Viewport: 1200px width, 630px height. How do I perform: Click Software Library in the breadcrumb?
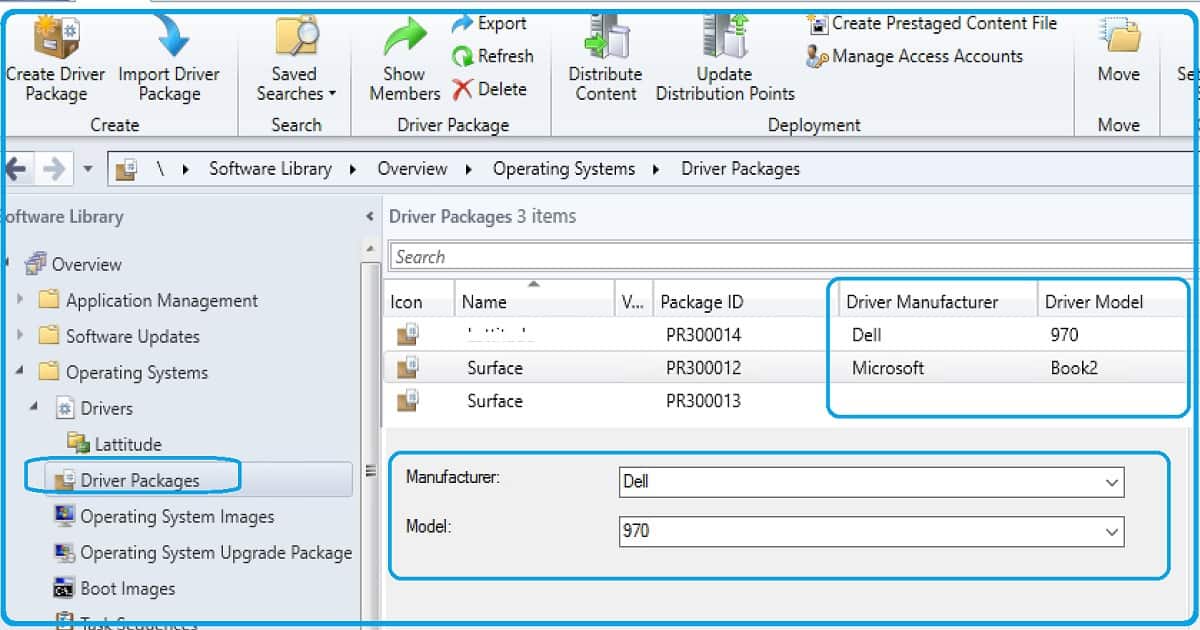click(x=270, y=169)
